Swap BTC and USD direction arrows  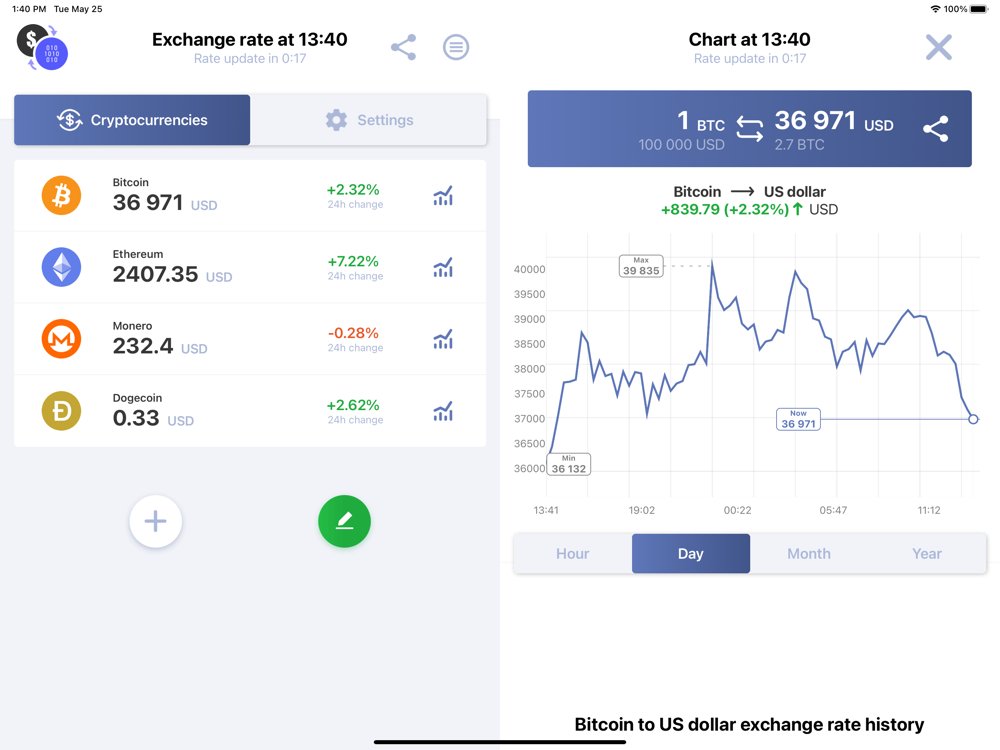(x=749, y=128)
